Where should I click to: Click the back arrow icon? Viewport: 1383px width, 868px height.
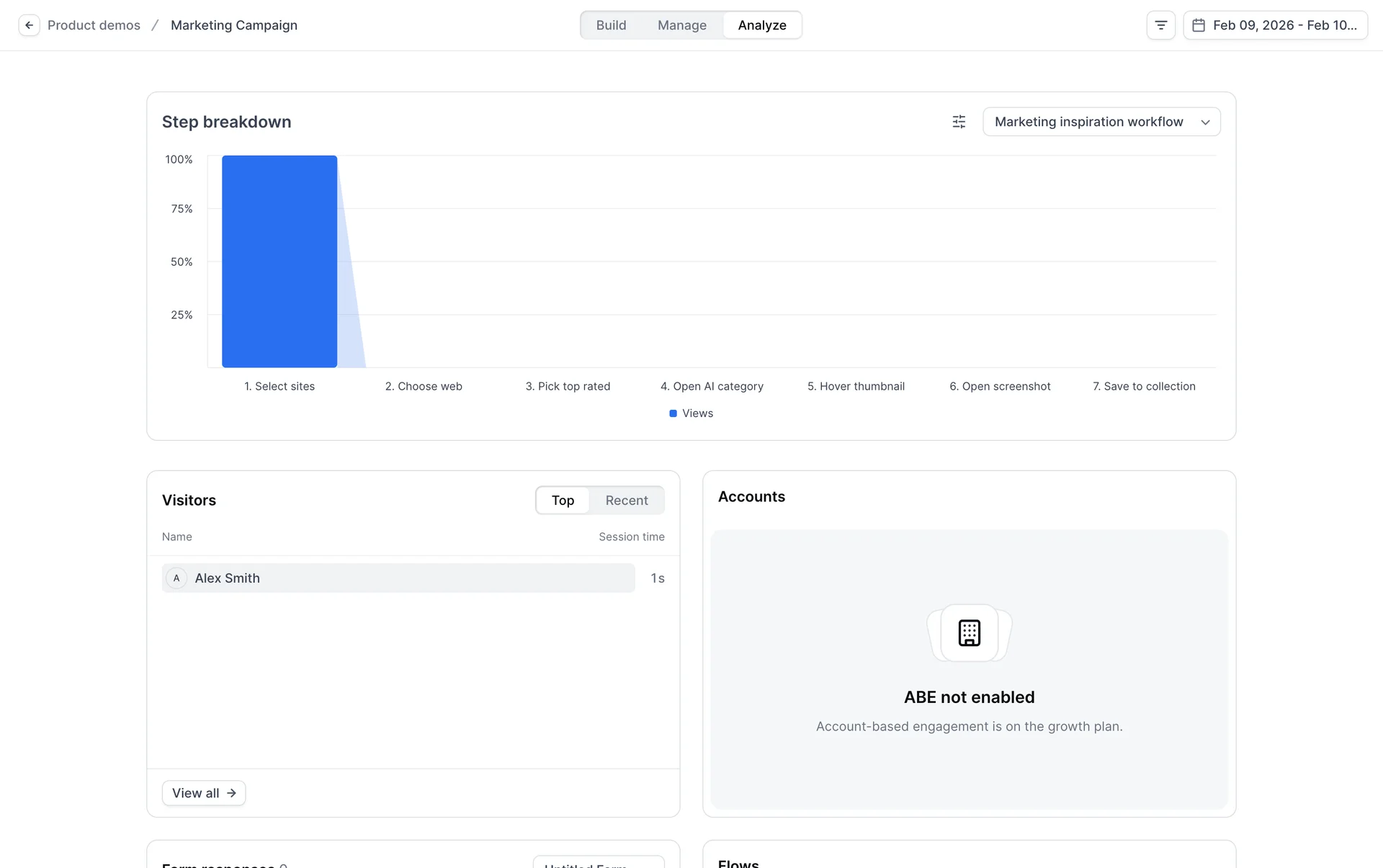coord(29,25)
